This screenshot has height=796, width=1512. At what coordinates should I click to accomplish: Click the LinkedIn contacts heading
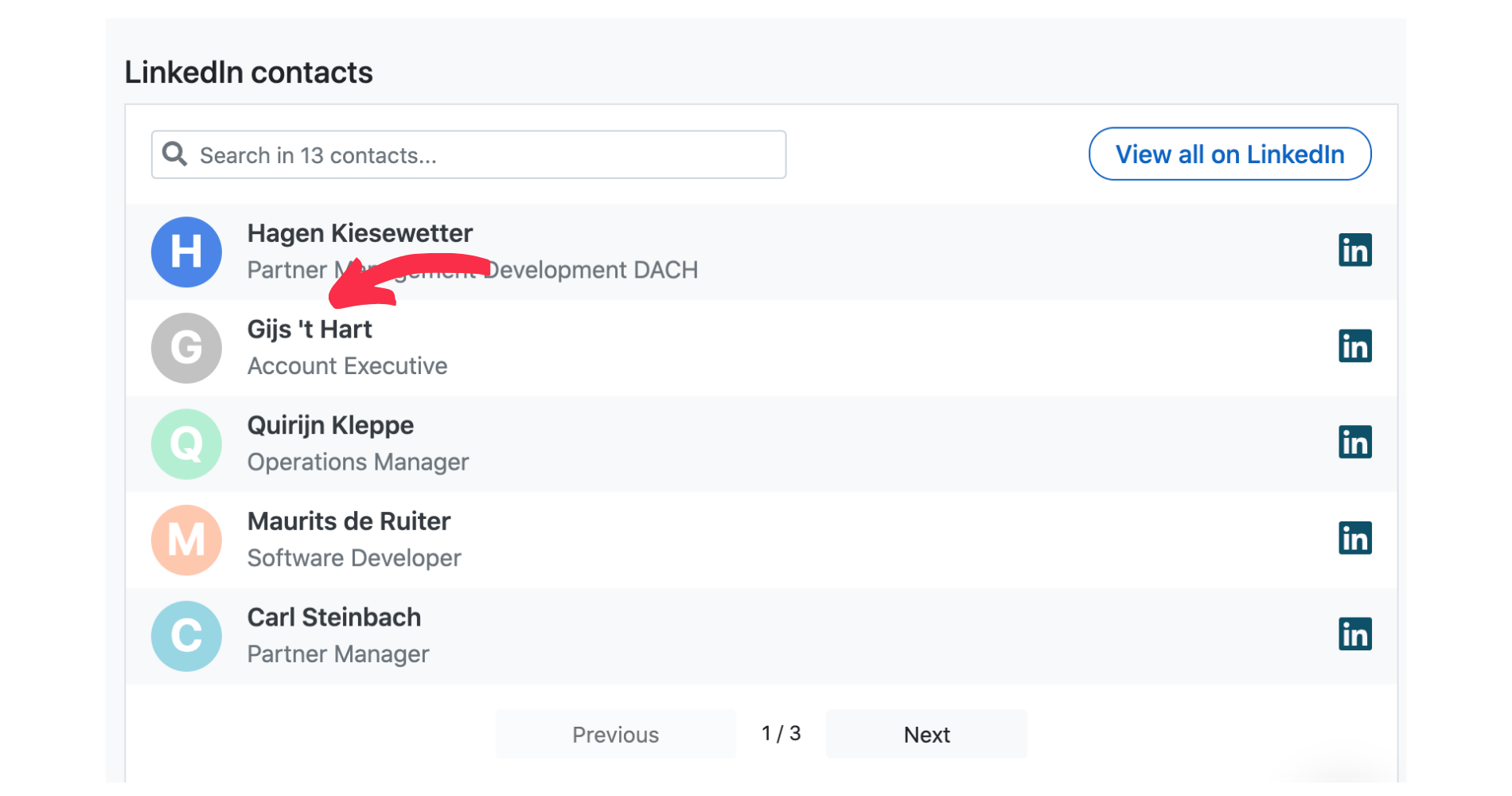click(248, 72)
